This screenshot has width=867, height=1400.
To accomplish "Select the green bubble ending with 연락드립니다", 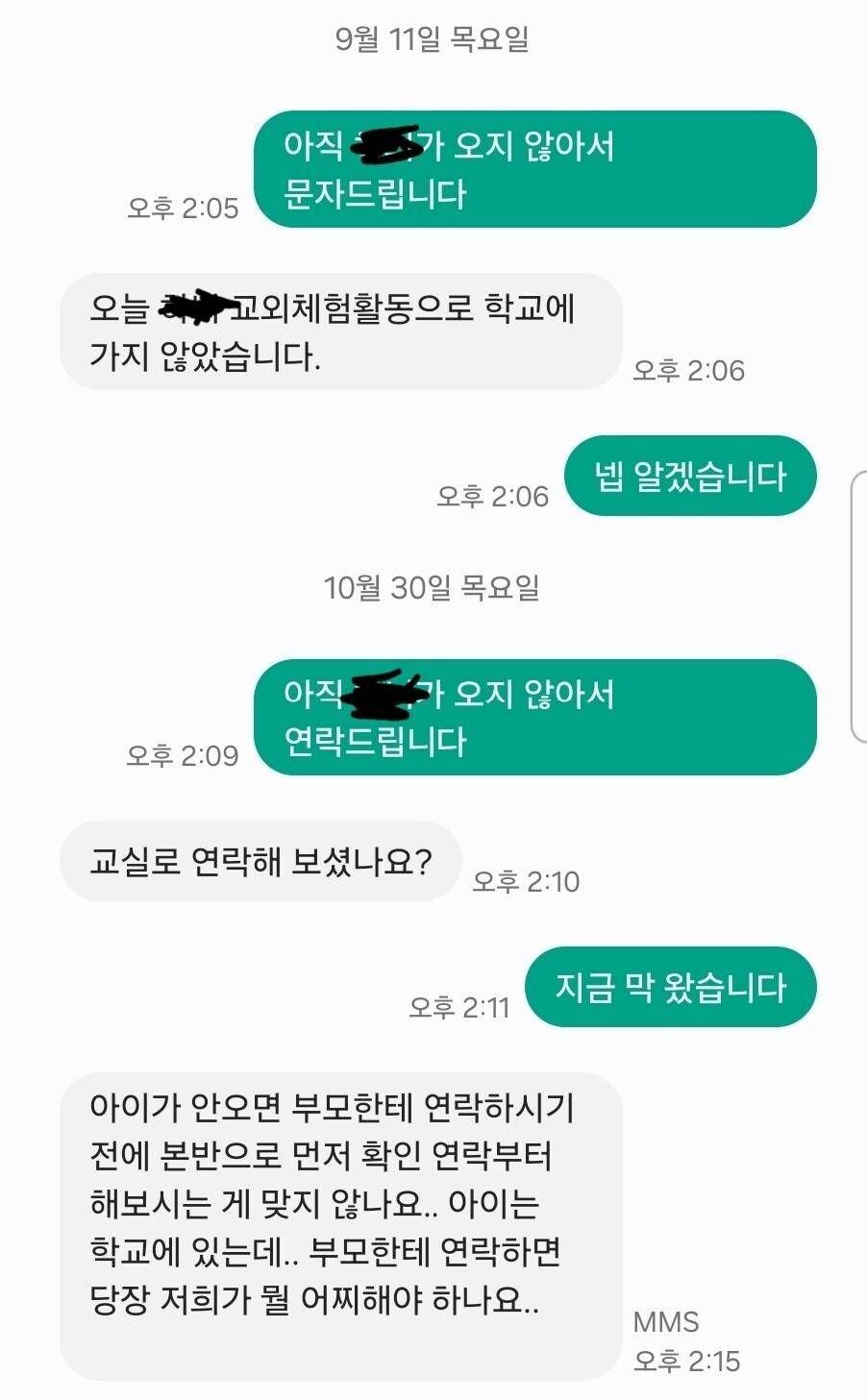I will 535,717.
